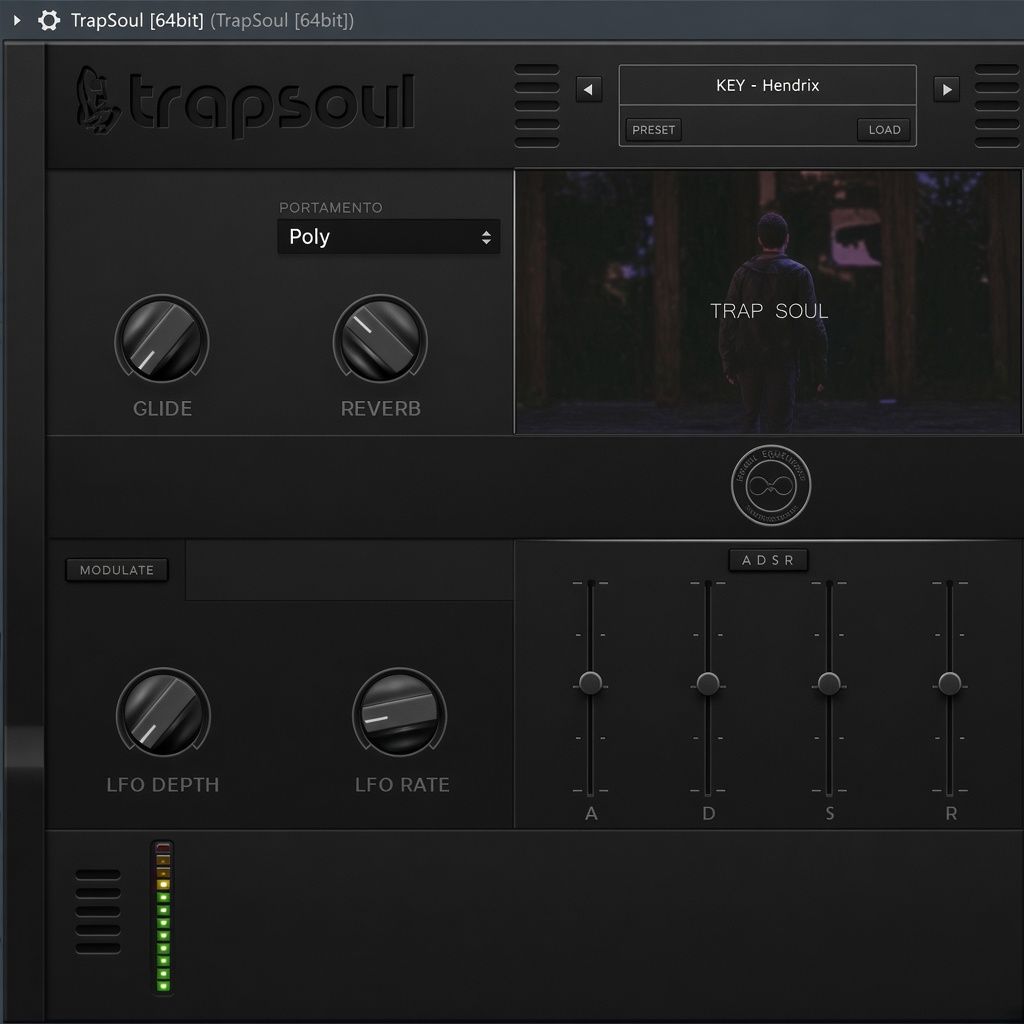Open the Portamento Poly dropdown
This screenshot has height=1024, width=1024.
(389, 236)
